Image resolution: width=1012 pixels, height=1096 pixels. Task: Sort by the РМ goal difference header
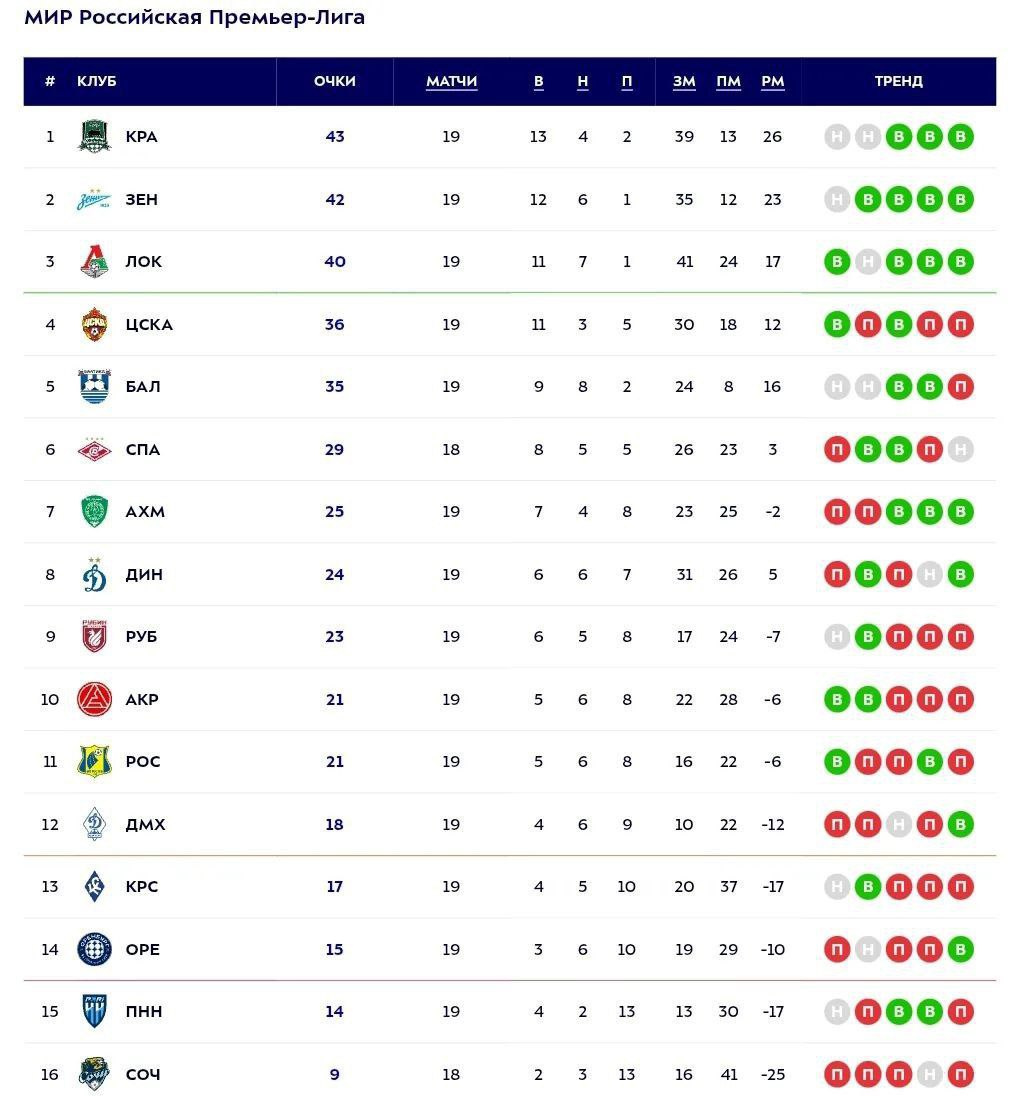pos(772,81)
